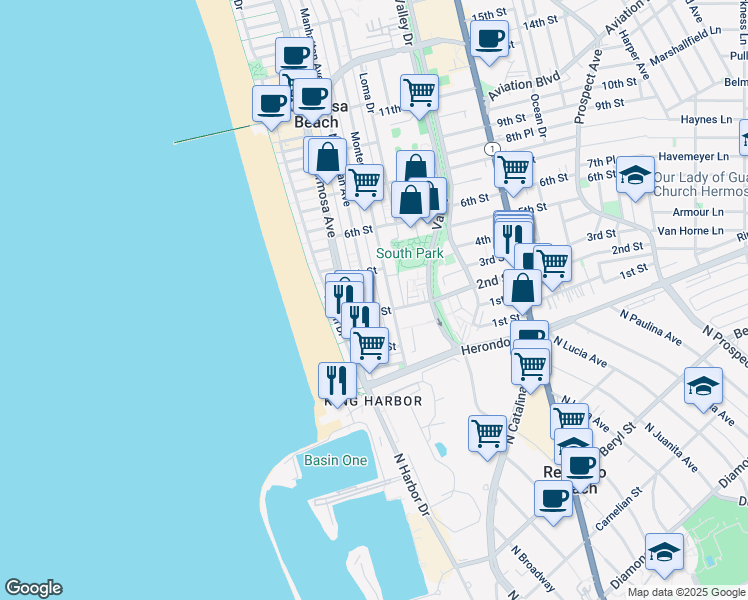
Task: Open the lowest cafe marker below Redondo Beach
Action: (x=553, y=501)
